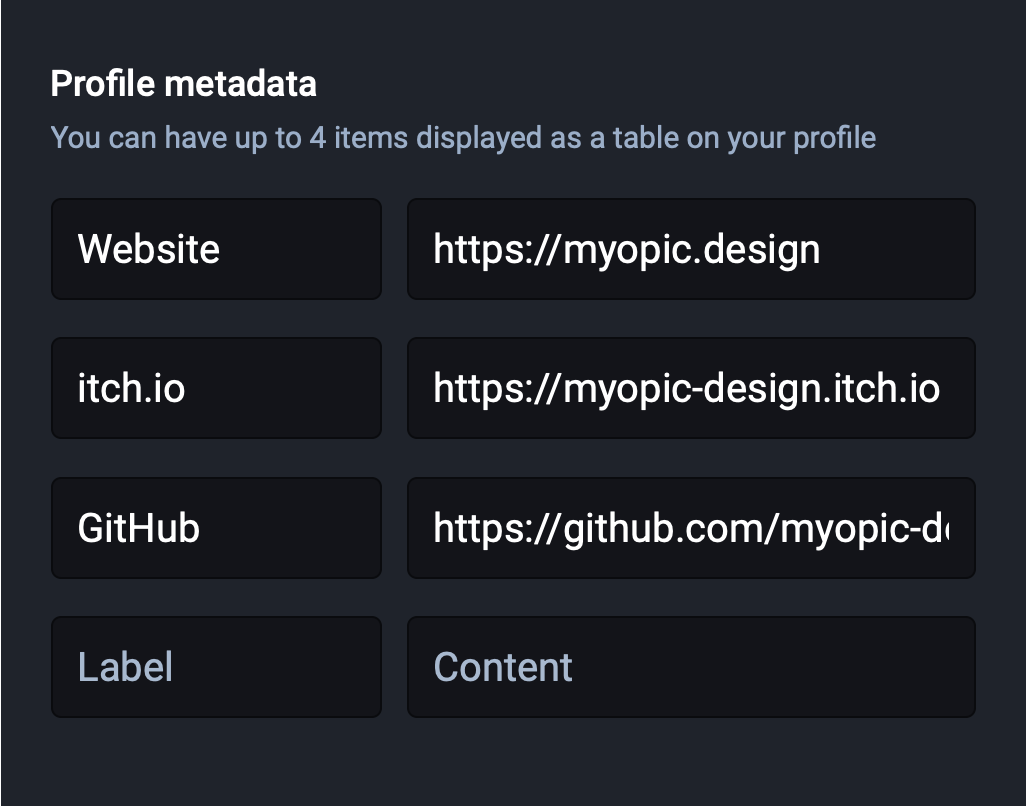Click the word profile ending the description
This screenshot has height=806, width=1026.
coord(834,138)
